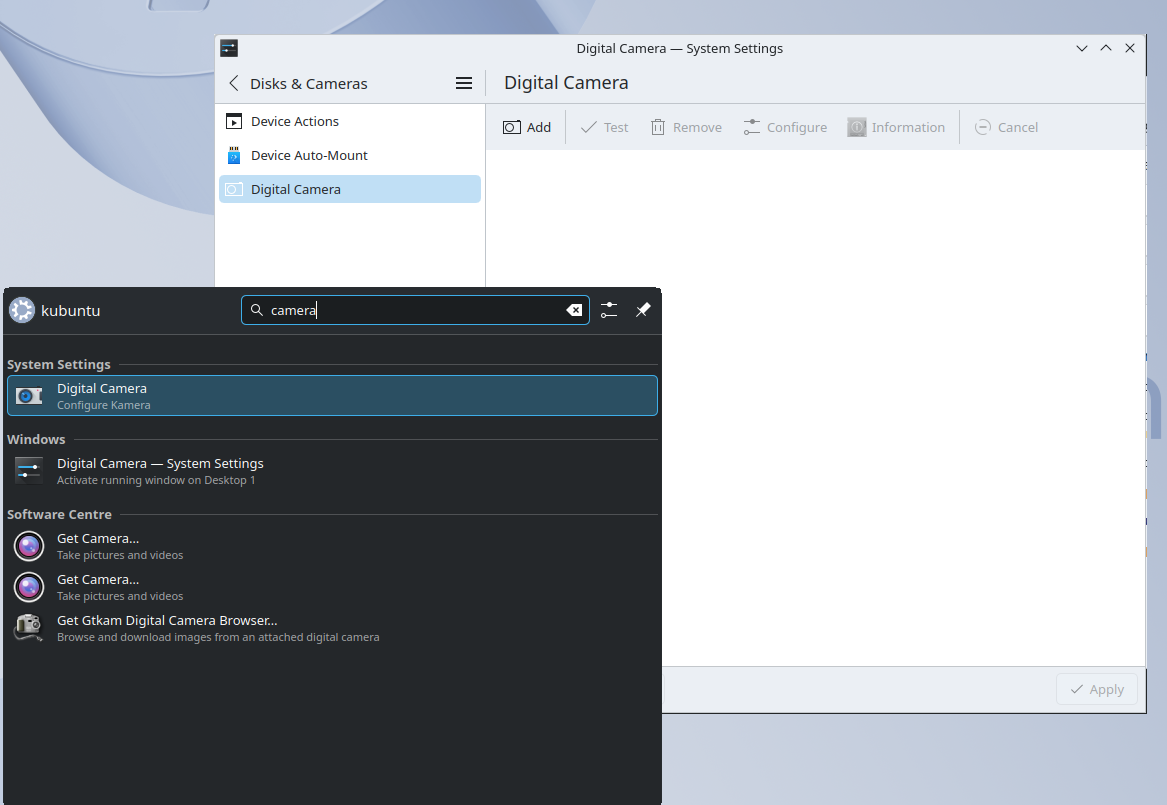Select Device Auto-Mount in the sidebar
1167x805 pixels.
point(350,155)
